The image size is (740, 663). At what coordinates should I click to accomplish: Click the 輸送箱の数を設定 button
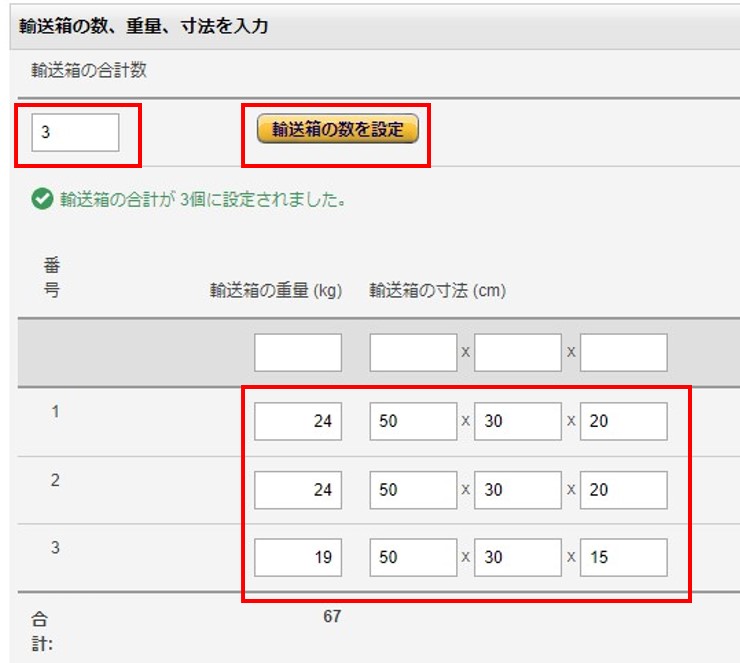pos(337,128)
